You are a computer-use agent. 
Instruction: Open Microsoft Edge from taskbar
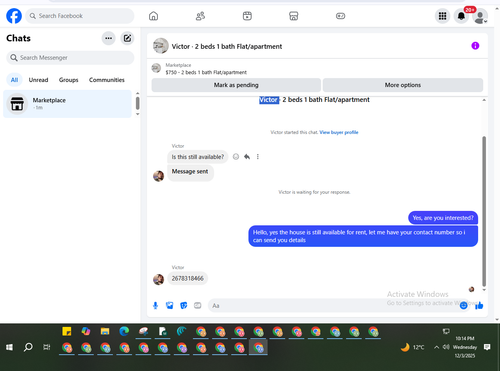coord(124,331)
